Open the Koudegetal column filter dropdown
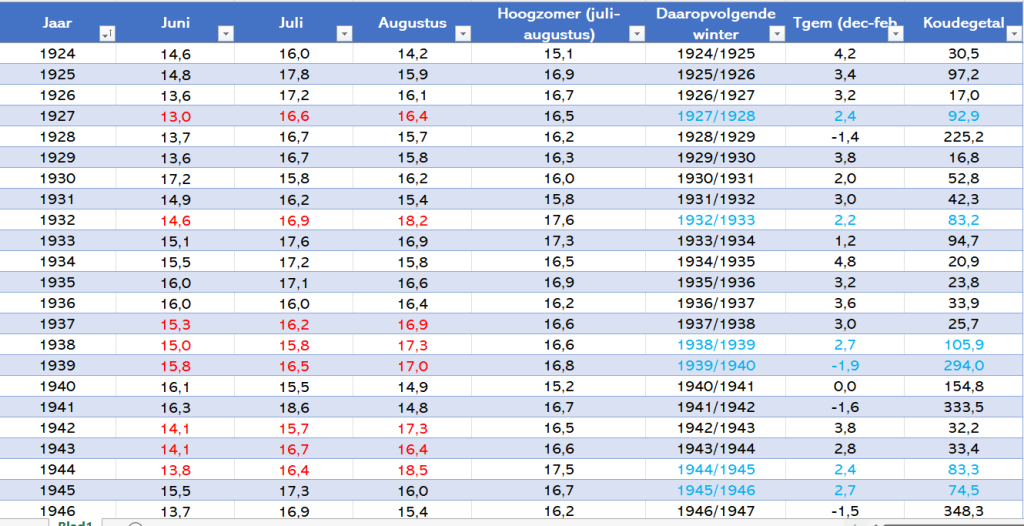The width and height of the screenshot is (1024, 526). click(x=1015, y=35)
